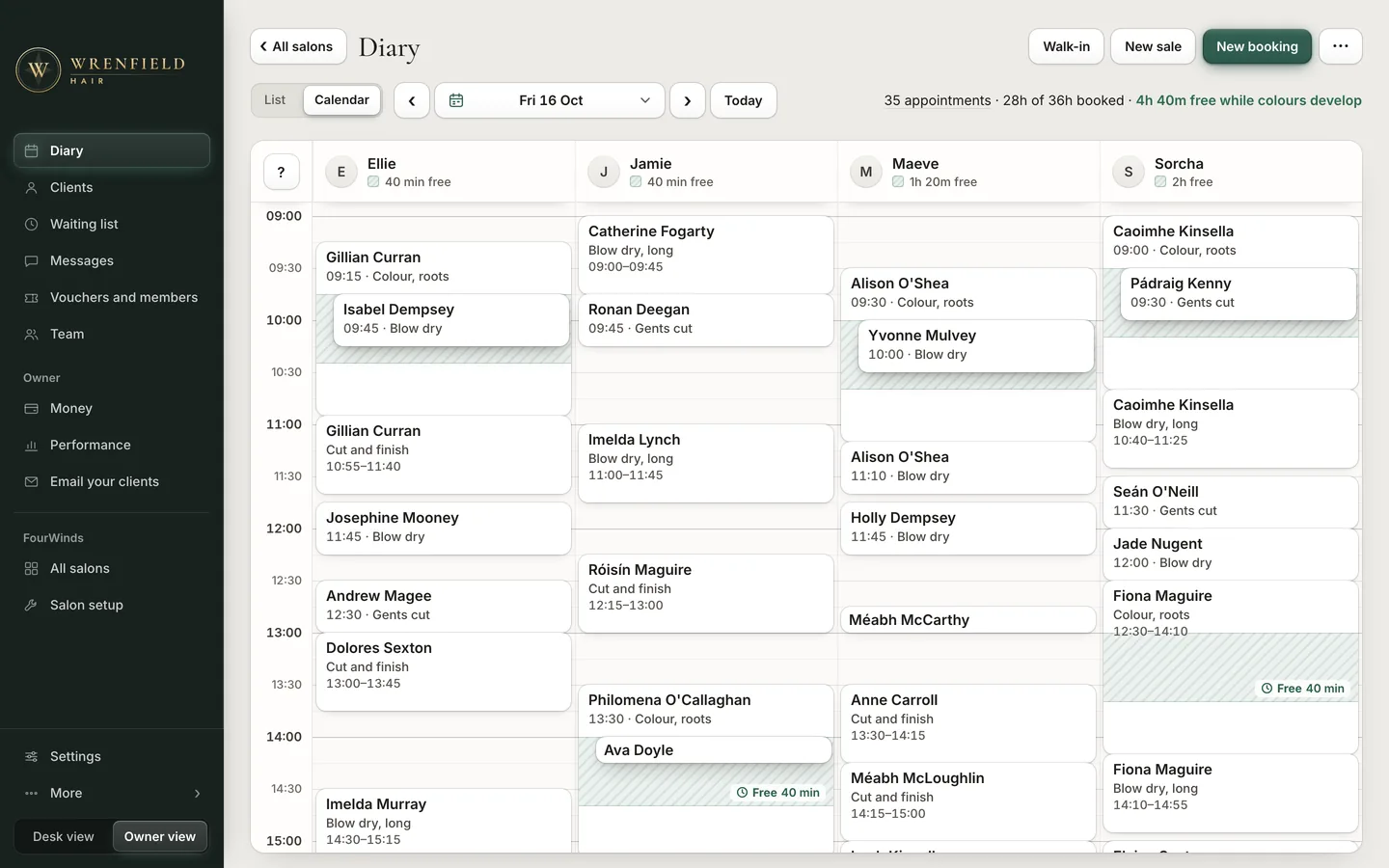Jump to Today
This screenshot has height=868, width=1389.
click(743, 100)
